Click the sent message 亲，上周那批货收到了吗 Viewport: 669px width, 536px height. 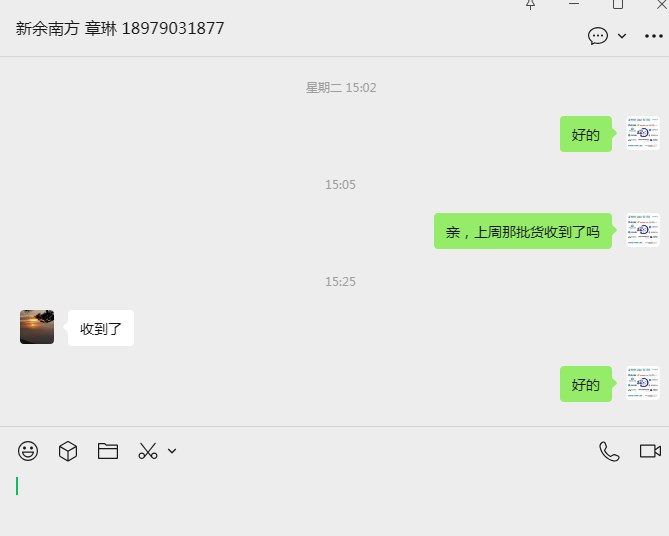[x=523, y=231]
